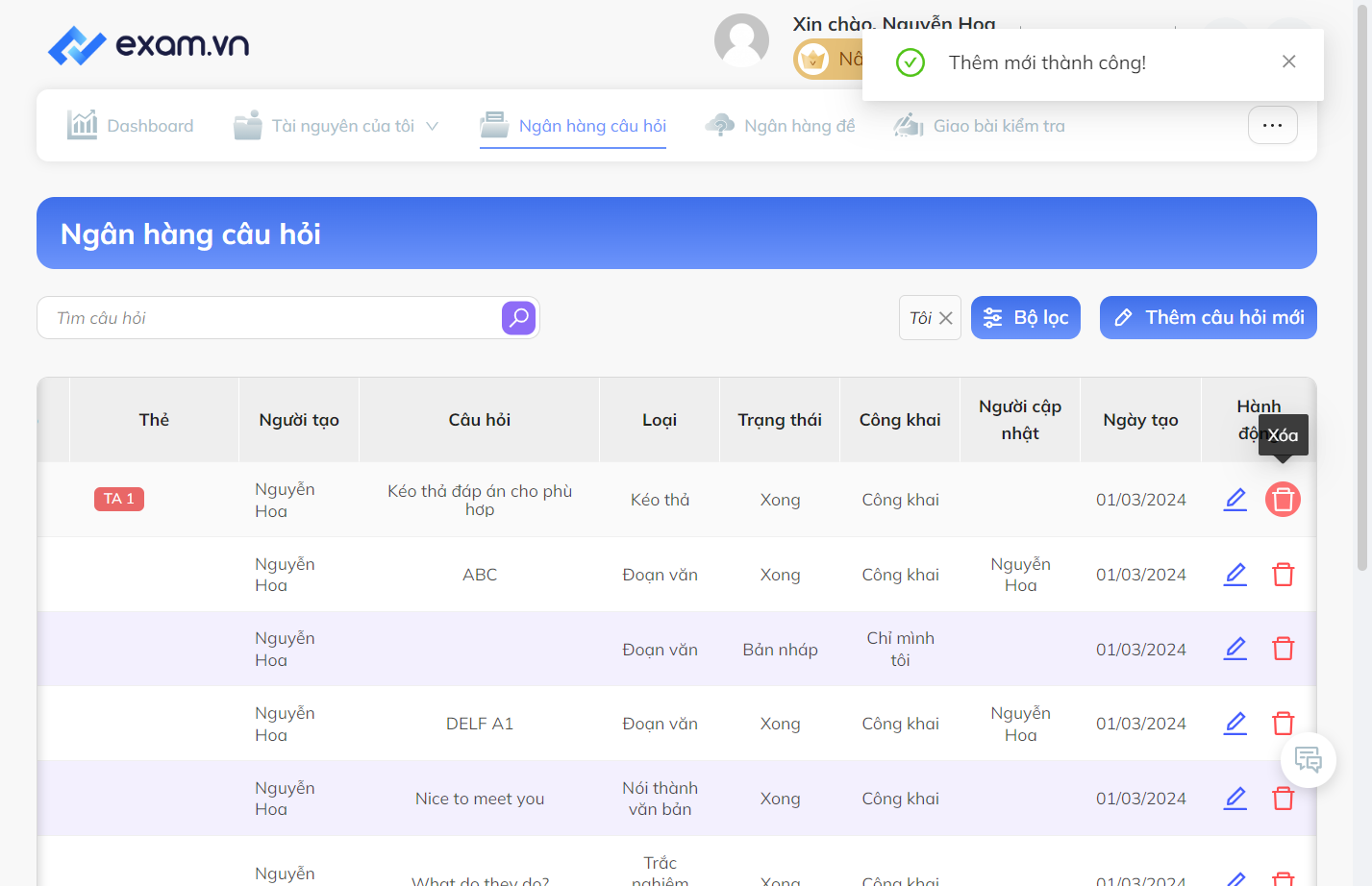
Task: Open the Giao bài kiểm tra tab
Action: coord(980,125)
